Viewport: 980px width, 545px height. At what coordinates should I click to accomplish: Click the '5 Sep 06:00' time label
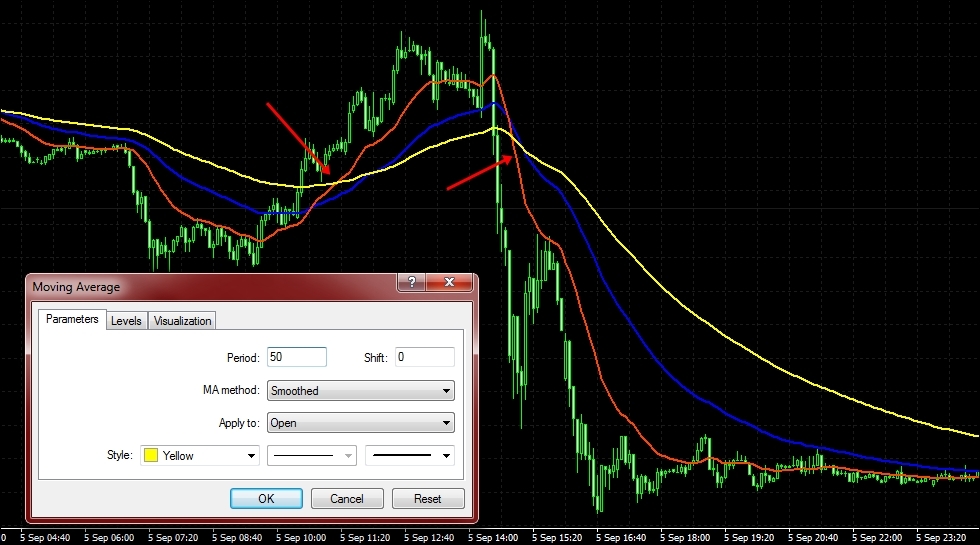[109, 538]
